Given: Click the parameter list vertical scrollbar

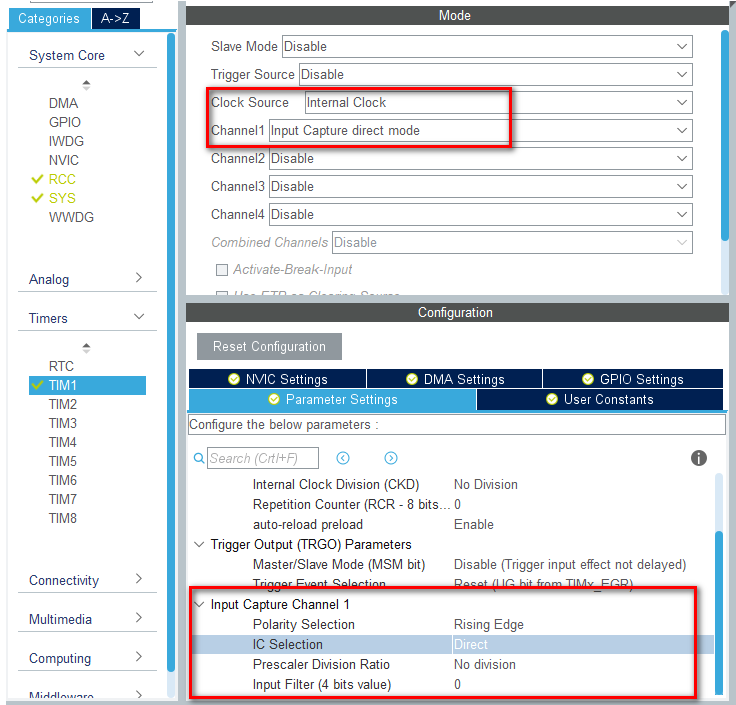Looking at the screenshot, I should coord(719,612).
